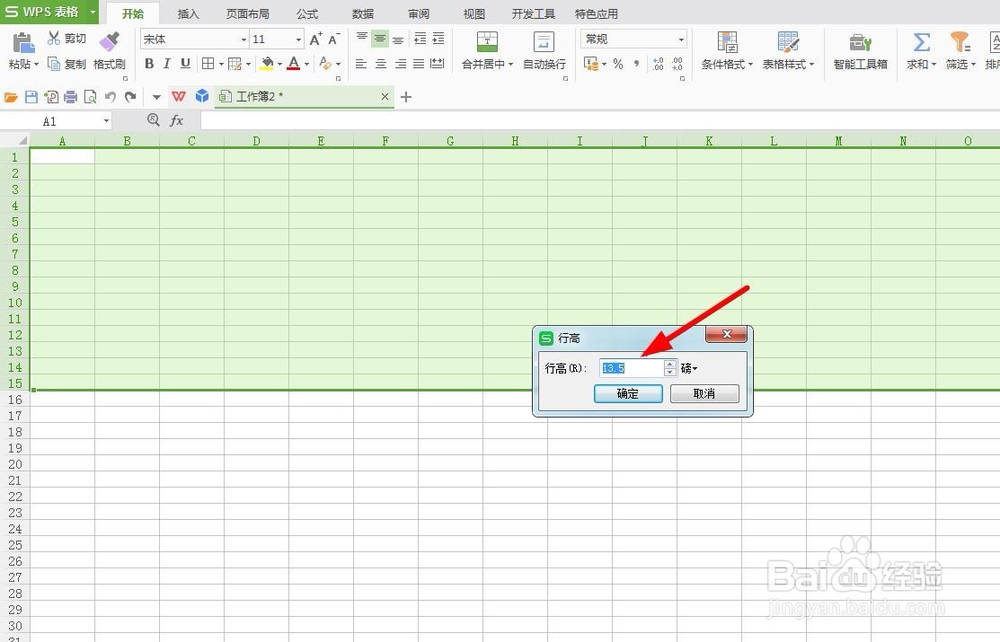
Task: Center text horizontally
Action: tap(381, 64)
